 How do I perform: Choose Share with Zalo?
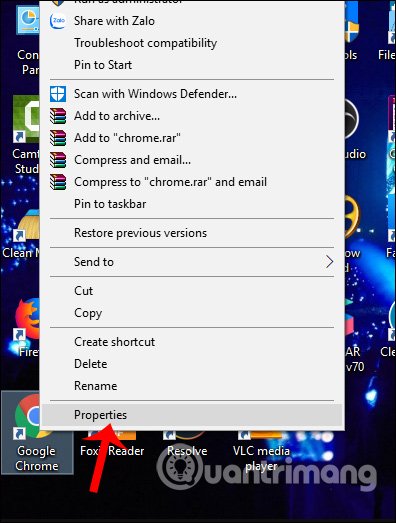pos(192,21)
